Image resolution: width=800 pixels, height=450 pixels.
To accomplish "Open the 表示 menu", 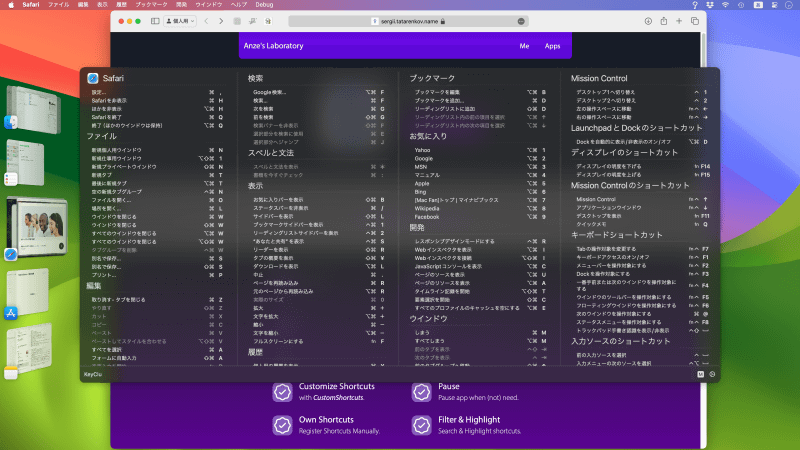I will pos(103,5).
